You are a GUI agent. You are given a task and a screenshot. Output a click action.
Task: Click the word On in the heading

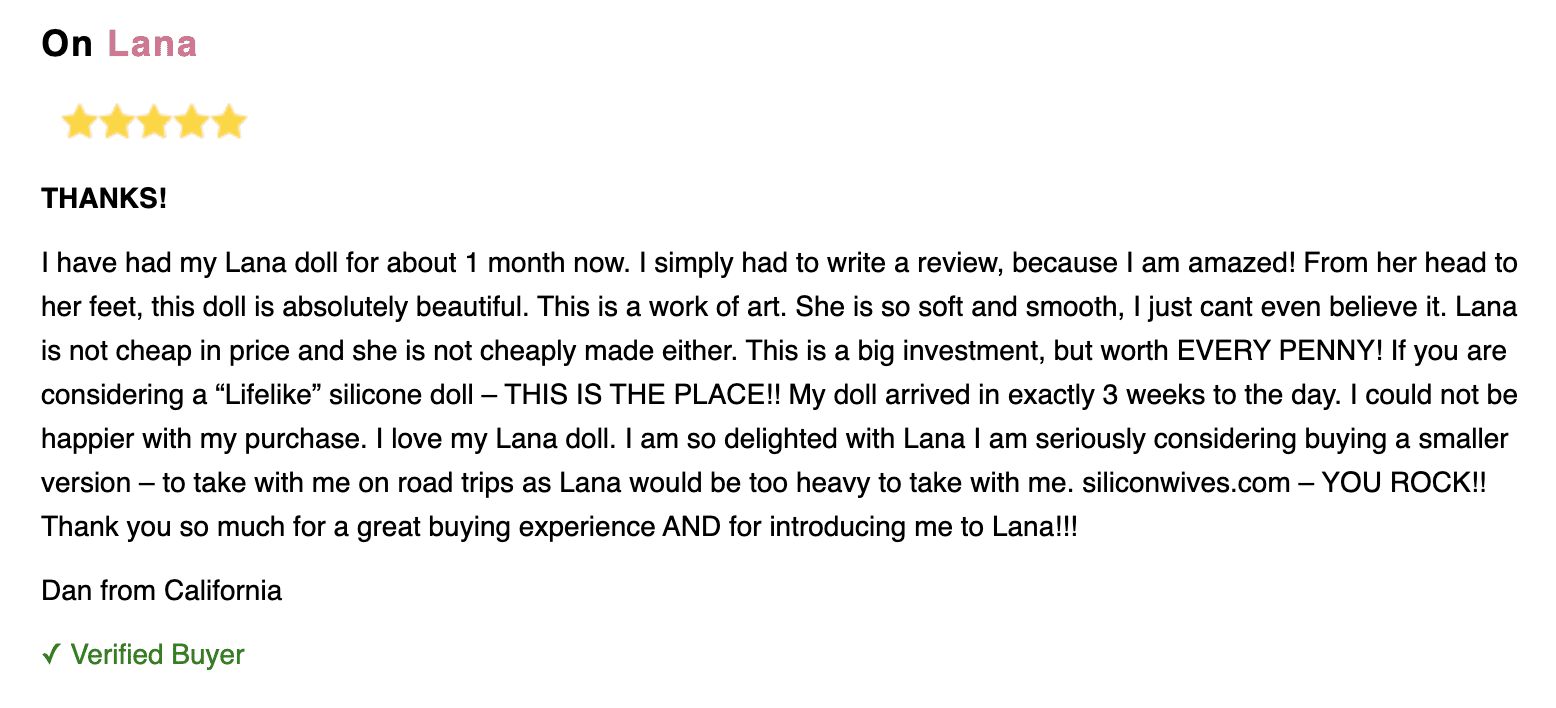(x=67, y=44)
